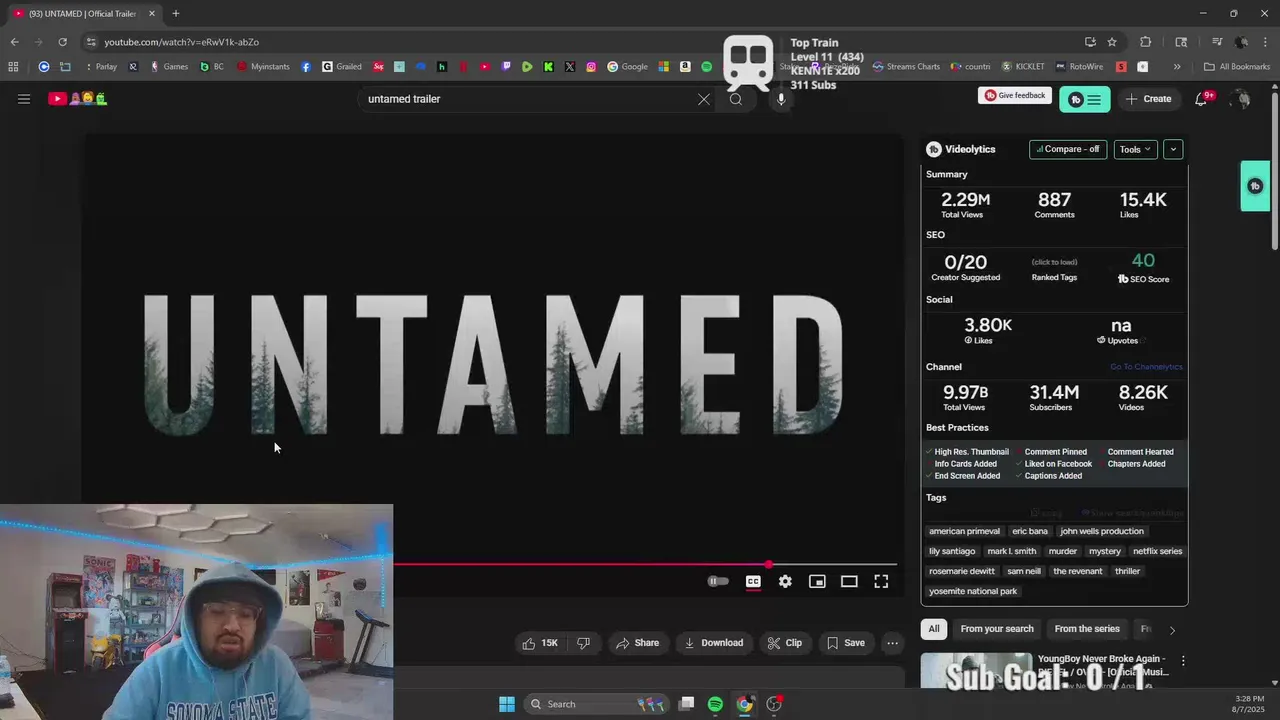Open the Tools dropdown in Videolytics
The height and width of the screenshot is (720, 1280).
1135,149
